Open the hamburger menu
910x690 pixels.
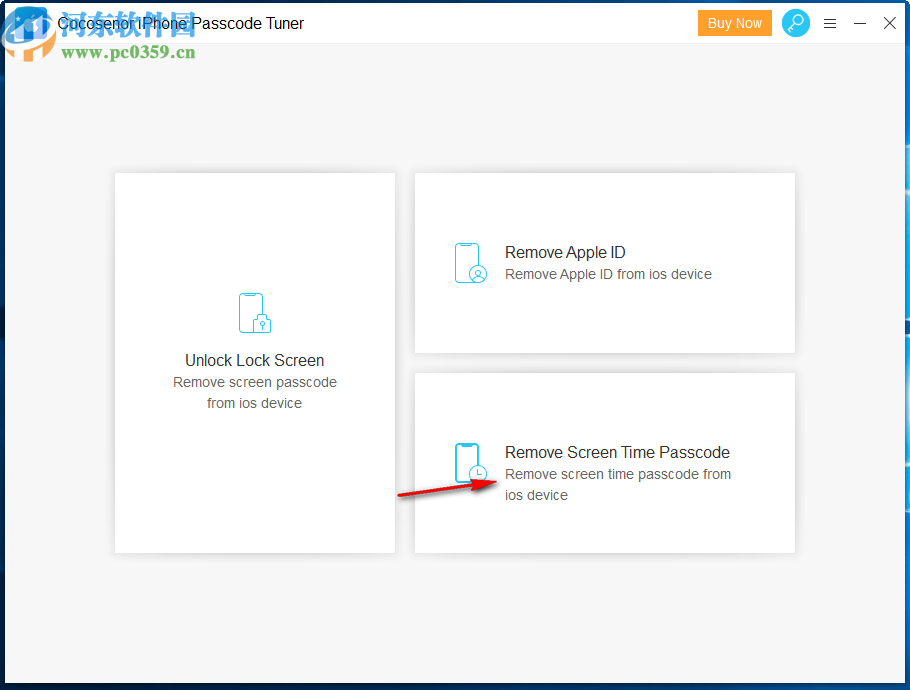830,23
